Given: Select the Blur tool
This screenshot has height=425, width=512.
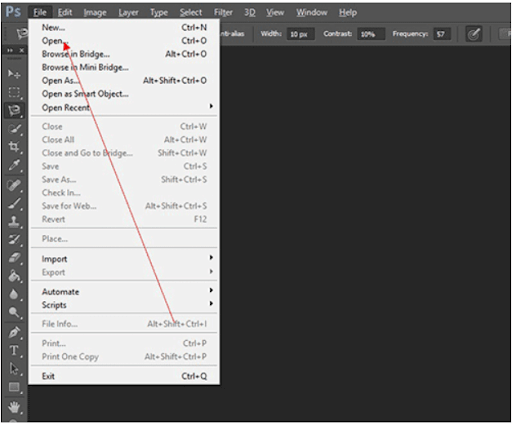Looking at the screenshot, I should click(14, 294).
